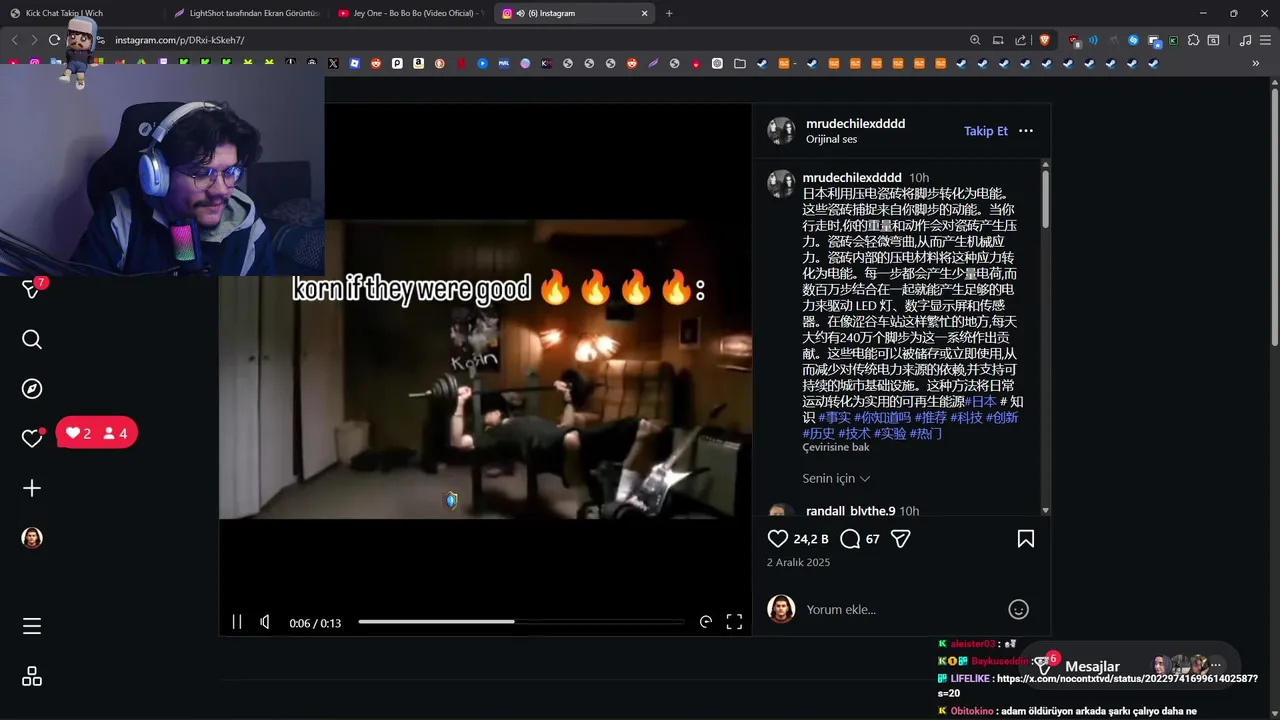This screenshot has height=720, width=1280.
Task: Click red notification bubble with 2 likes
Action: pos(97,433)
